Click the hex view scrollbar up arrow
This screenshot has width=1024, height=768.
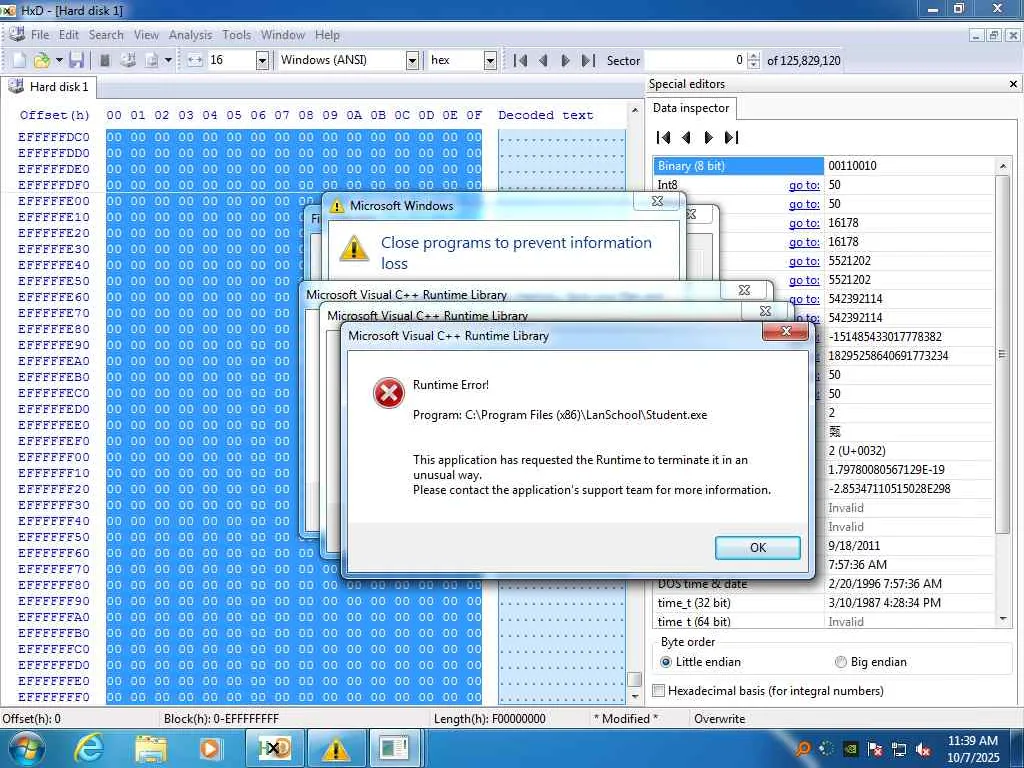point(634,110)
